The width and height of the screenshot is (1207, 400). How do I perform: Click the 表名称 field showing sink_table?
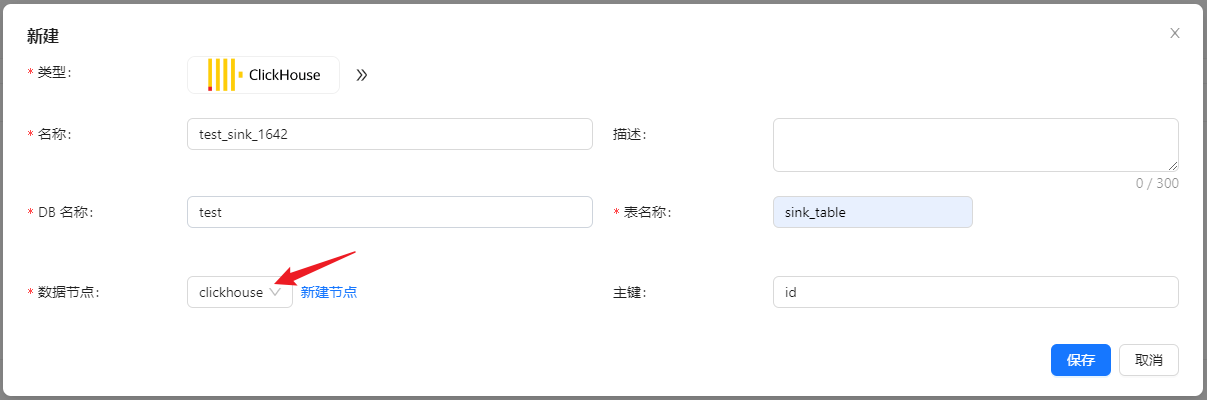click(x=872, y=212)
